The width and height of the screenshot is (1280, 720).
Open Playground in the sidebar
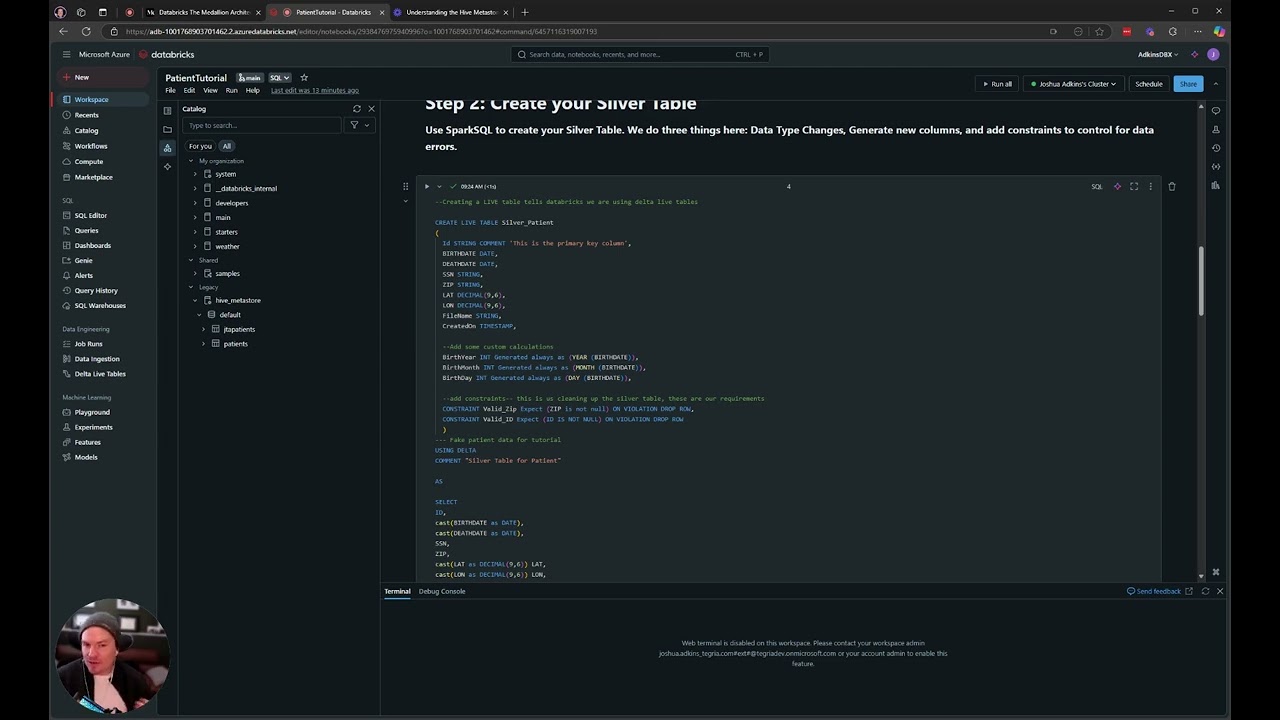92,412
